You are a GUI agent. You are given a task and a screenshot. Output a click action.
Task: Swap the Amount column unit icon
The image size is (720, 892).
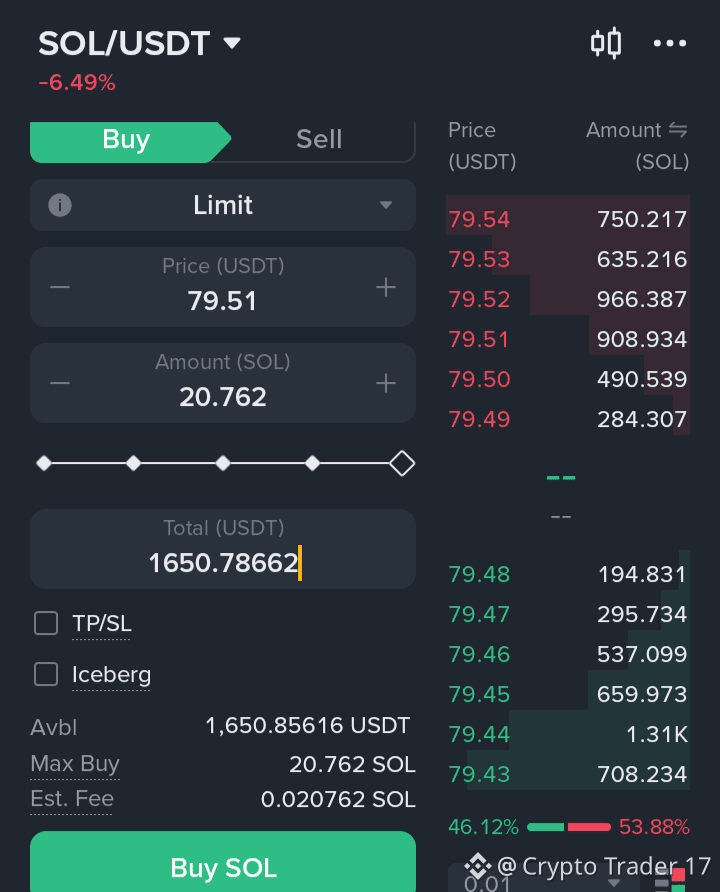[x=678, y=130]
